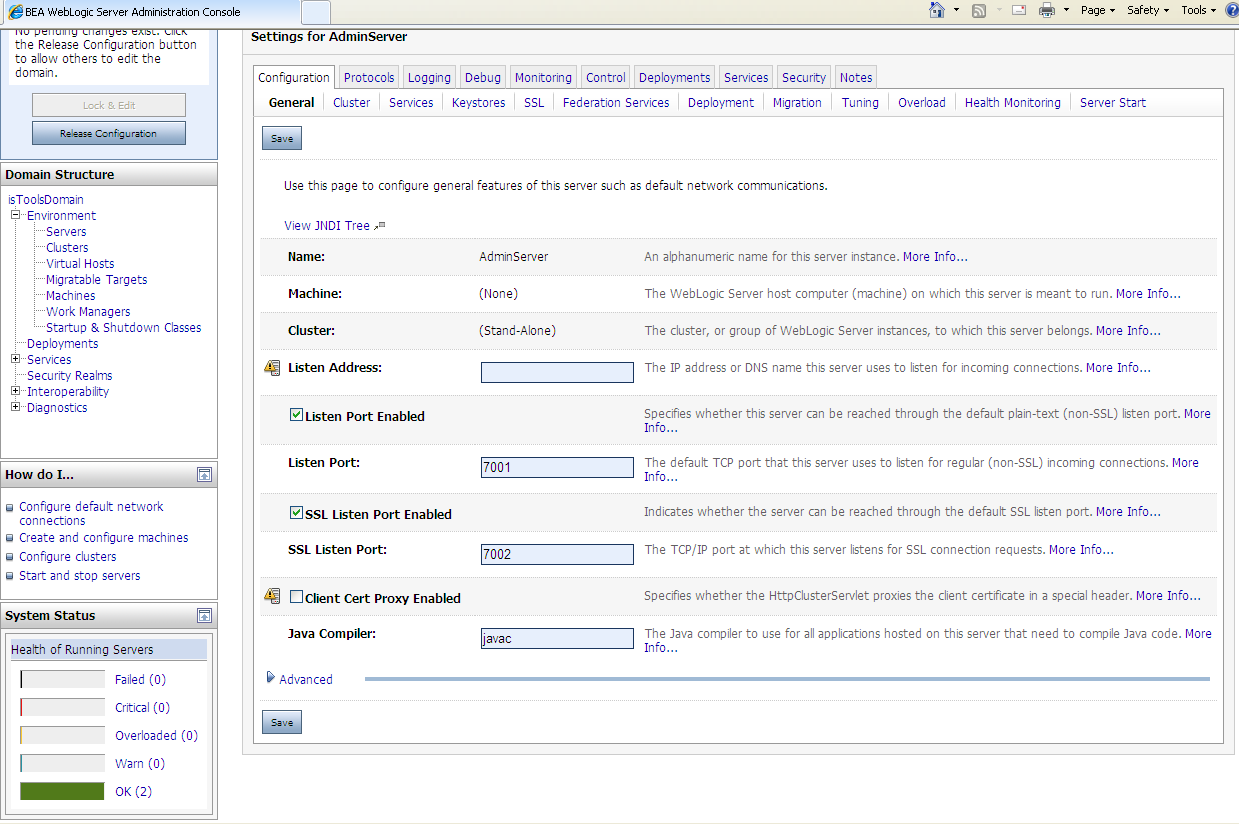This screenshot has height=824, width=1239.
Task: Open the browser Help question mark icon
Action: point(1232,10)
